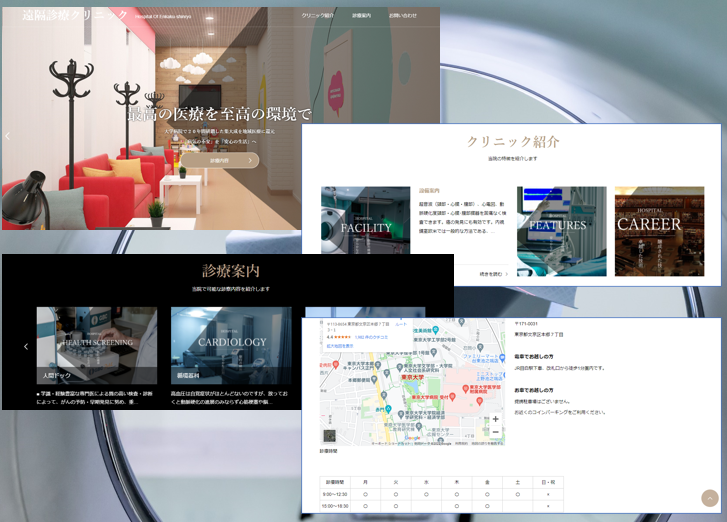Zoom in on the Google map
The height and width of the screenshot is (522, 727).
click(x=495, y=419)
